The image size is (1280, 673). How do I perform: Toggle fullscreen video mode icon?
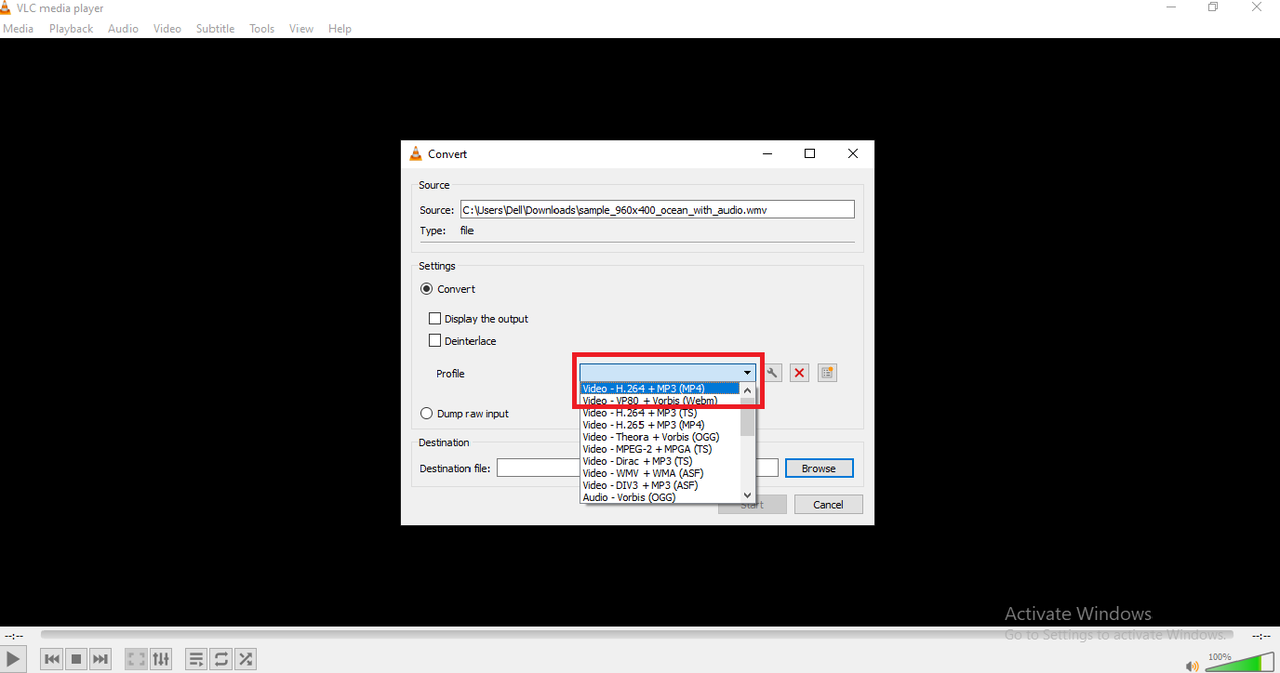[135, 659]
